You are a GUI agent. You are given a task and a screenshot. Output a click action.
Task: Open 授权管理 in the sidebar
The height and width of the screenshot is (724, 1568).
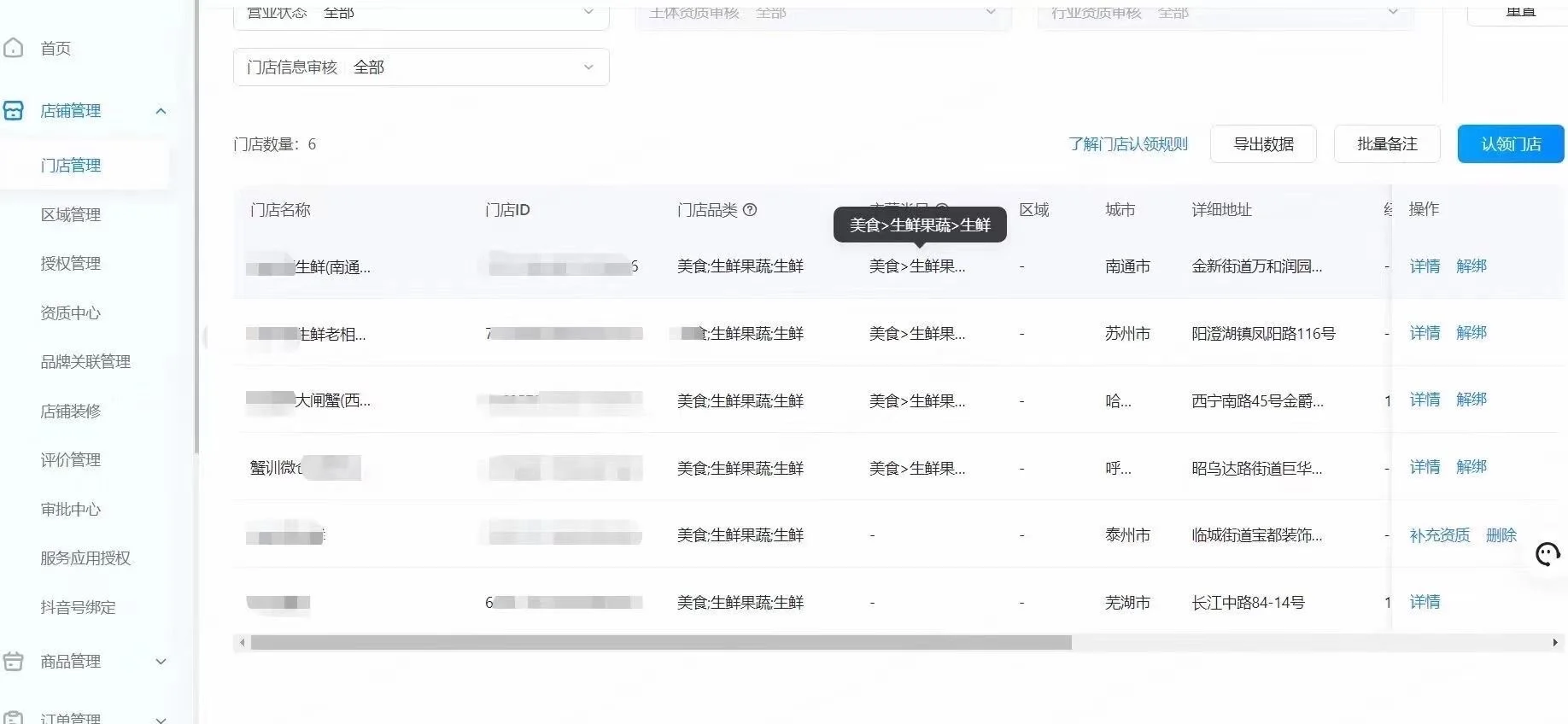point(71,264)
